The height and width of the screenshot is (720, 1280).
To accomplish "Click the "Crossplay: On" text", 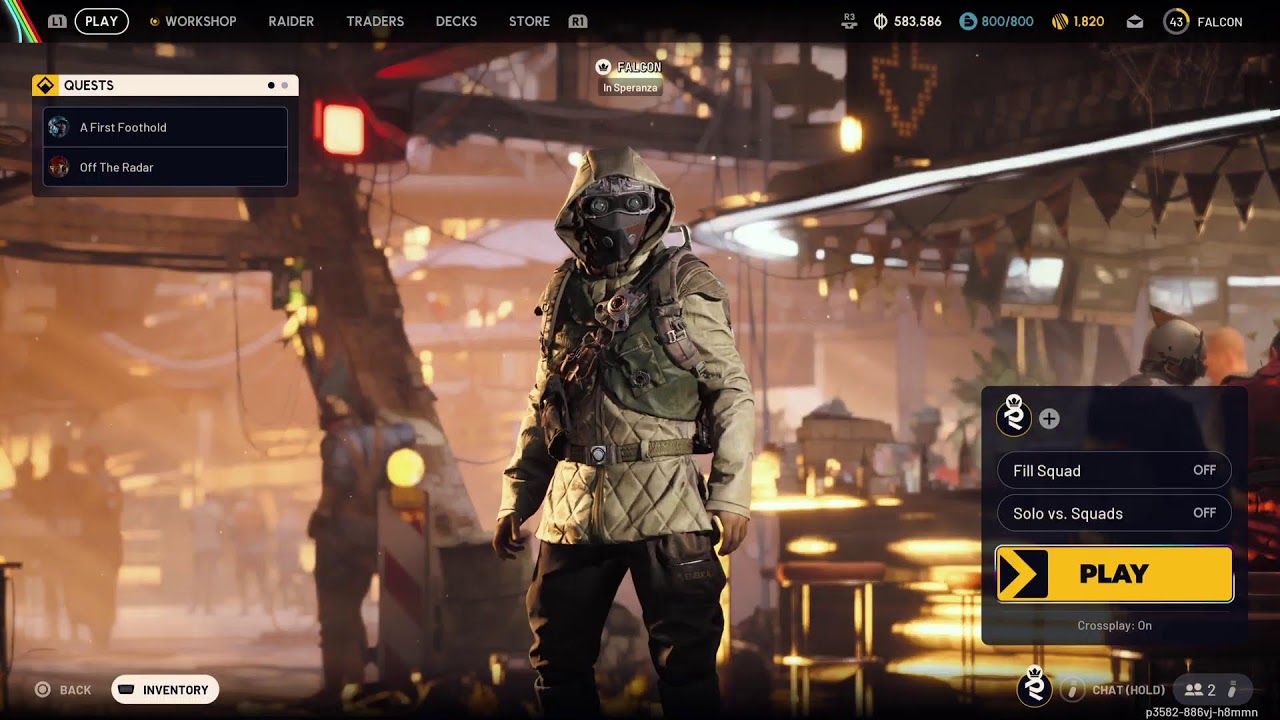I will point(1115,625).
